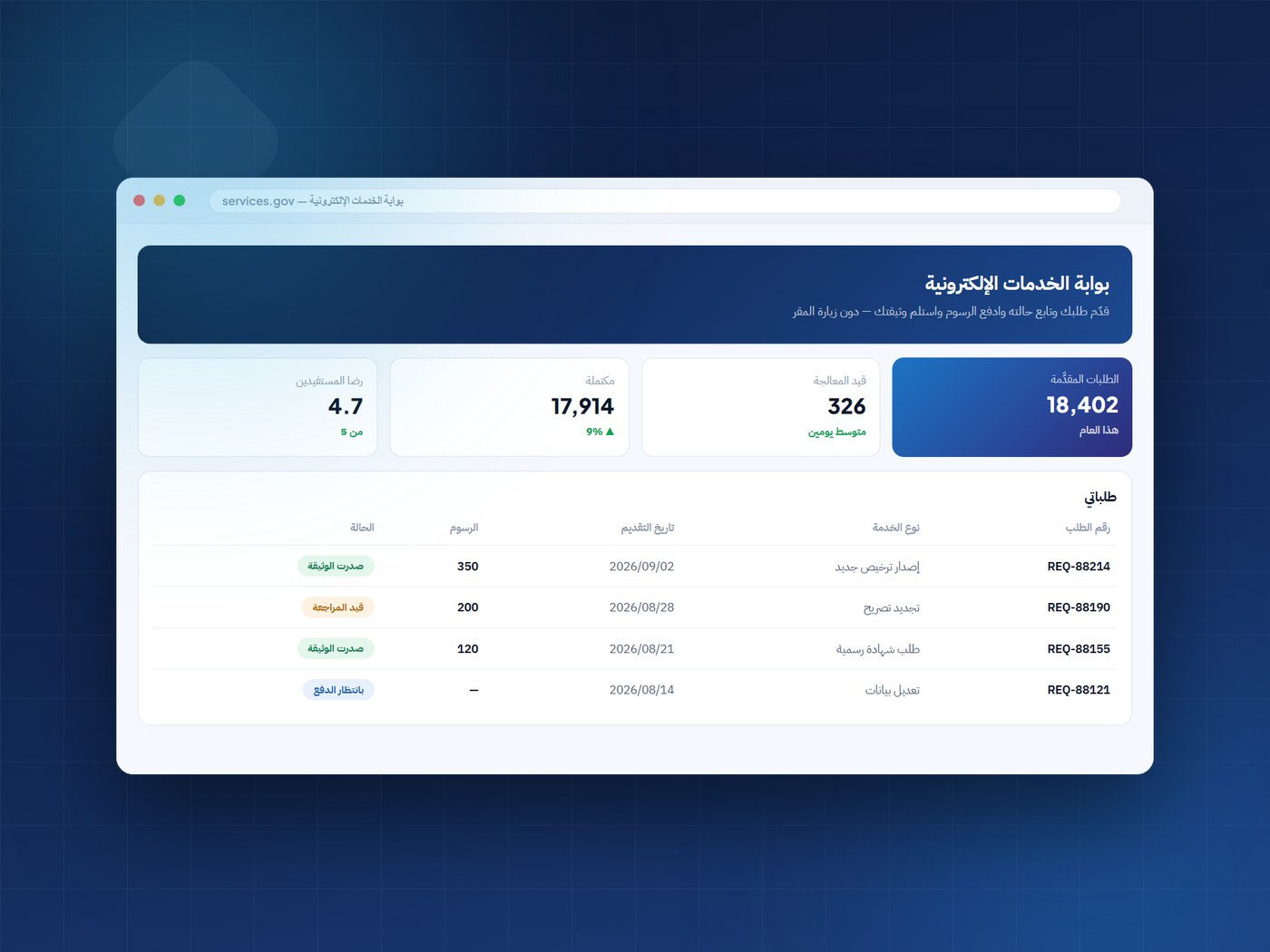Open the مكتملة 17,914 card
This screenshot has height=952, width=1270.
(509, 407)
